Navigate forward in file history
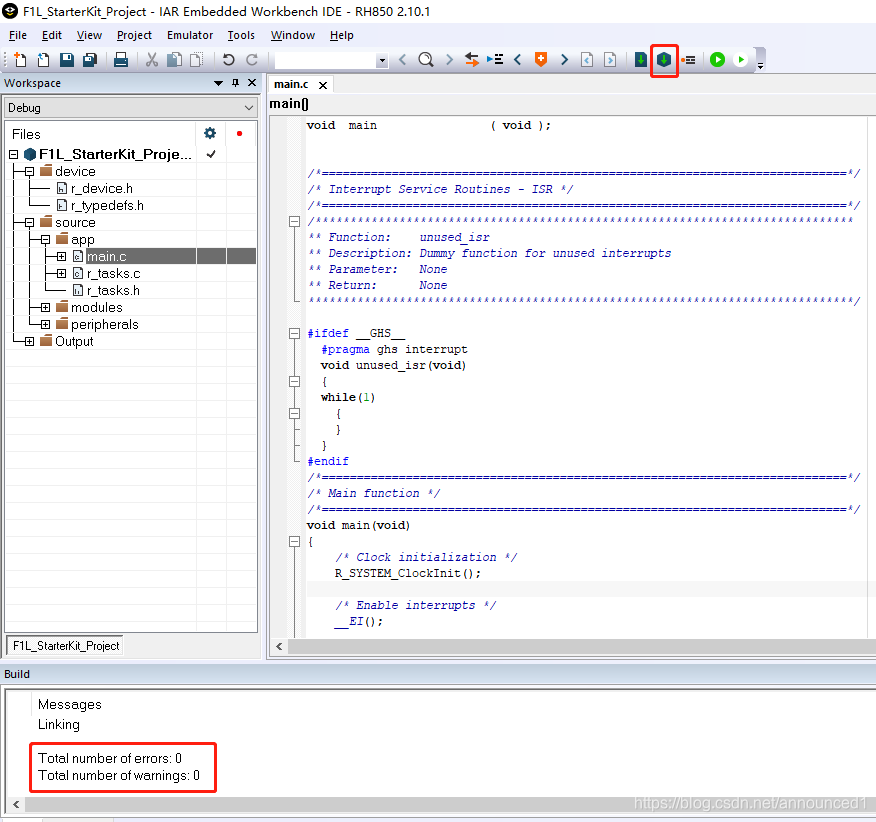This screenshot has width=876, height=822. pos(610,59)
